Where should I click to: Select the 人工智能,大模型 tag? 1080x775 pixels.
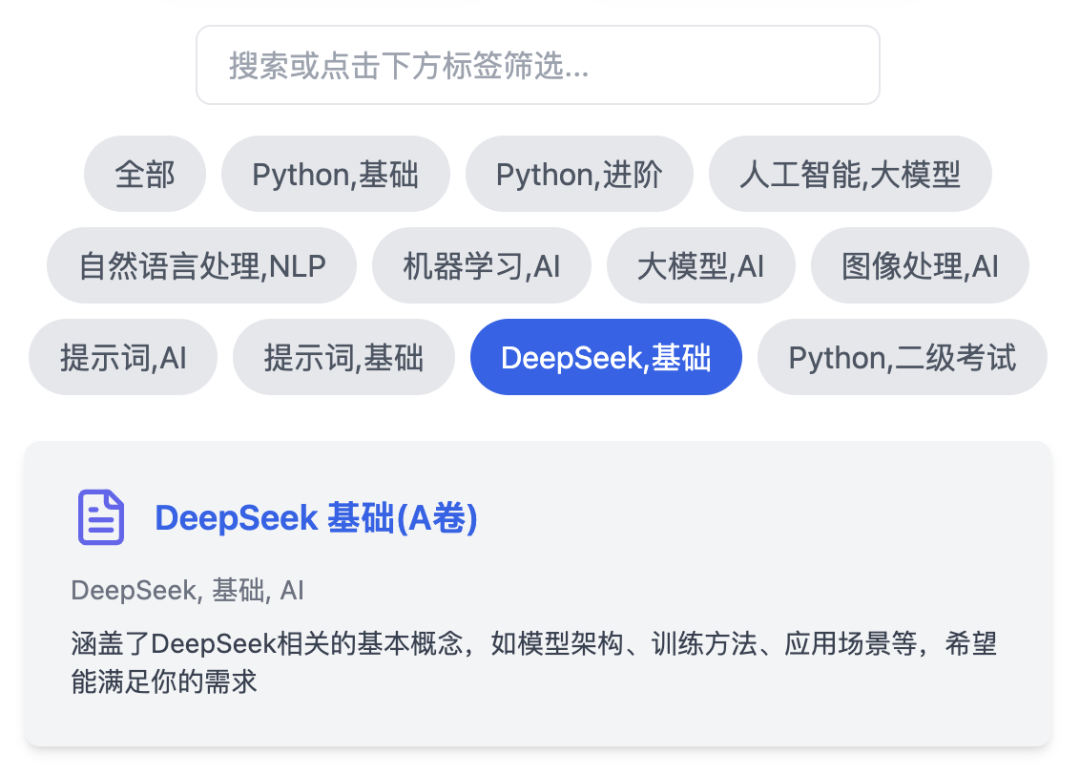pyautogui.click(x=850, y=174)
